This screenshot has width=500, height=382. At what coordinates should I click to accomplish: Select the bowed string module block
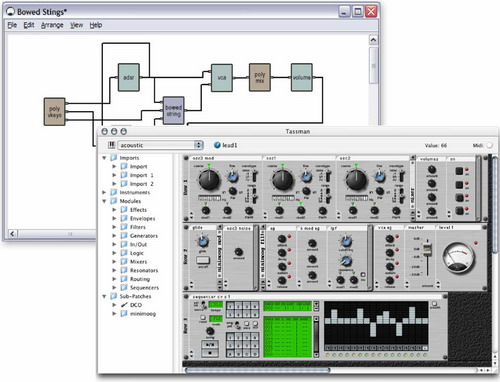173,111
